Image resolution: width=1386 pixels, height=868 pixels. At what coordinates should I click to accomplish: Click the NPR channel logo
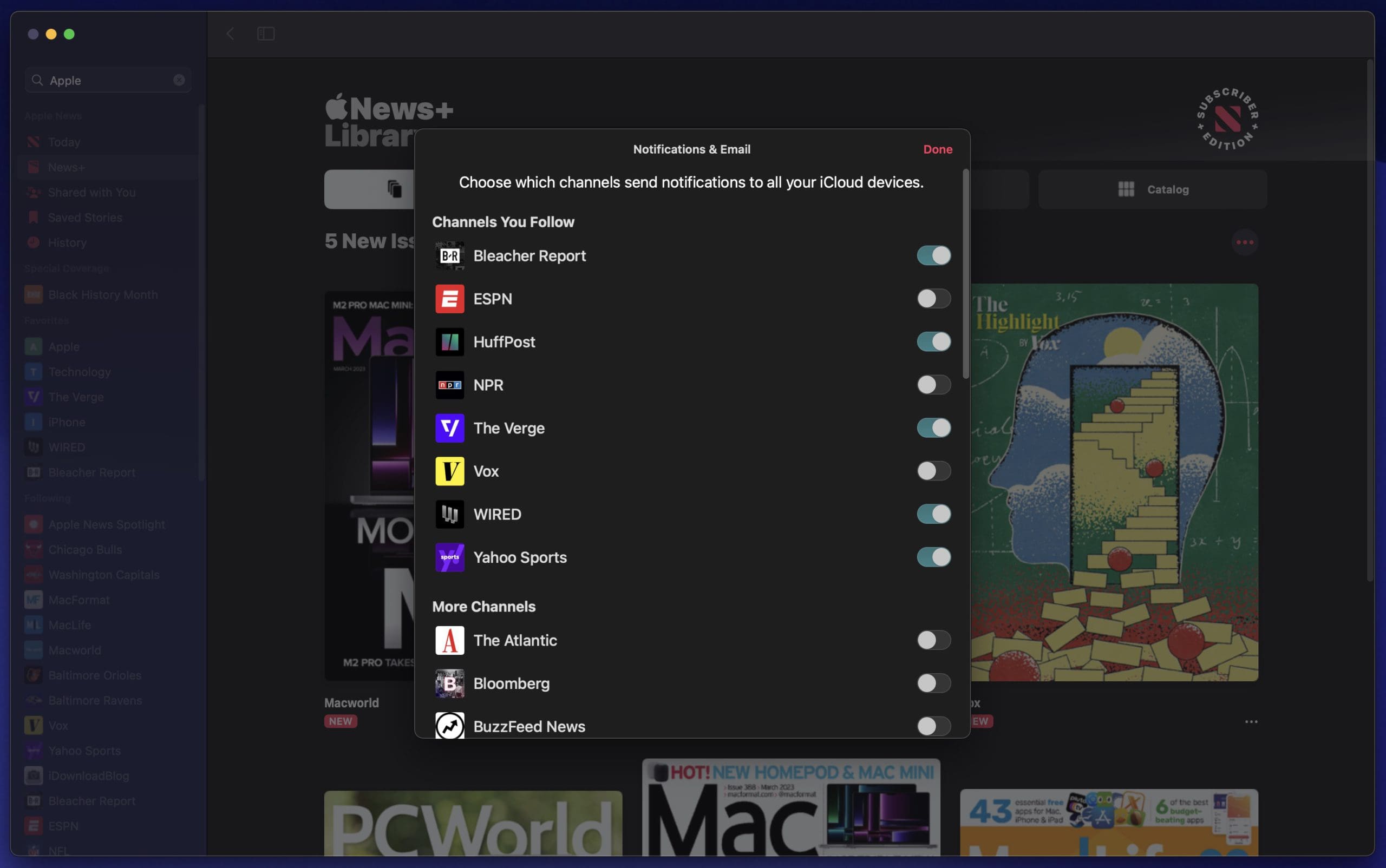click(449, 385)
